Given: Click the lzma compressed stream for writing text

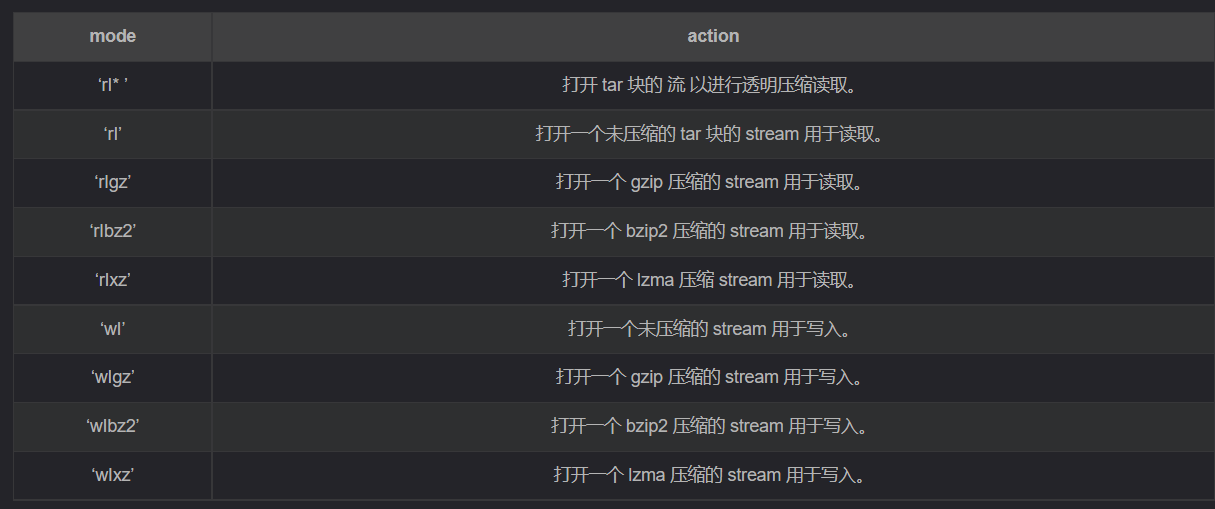Looking at the screenshot, I should coord(713,475).
